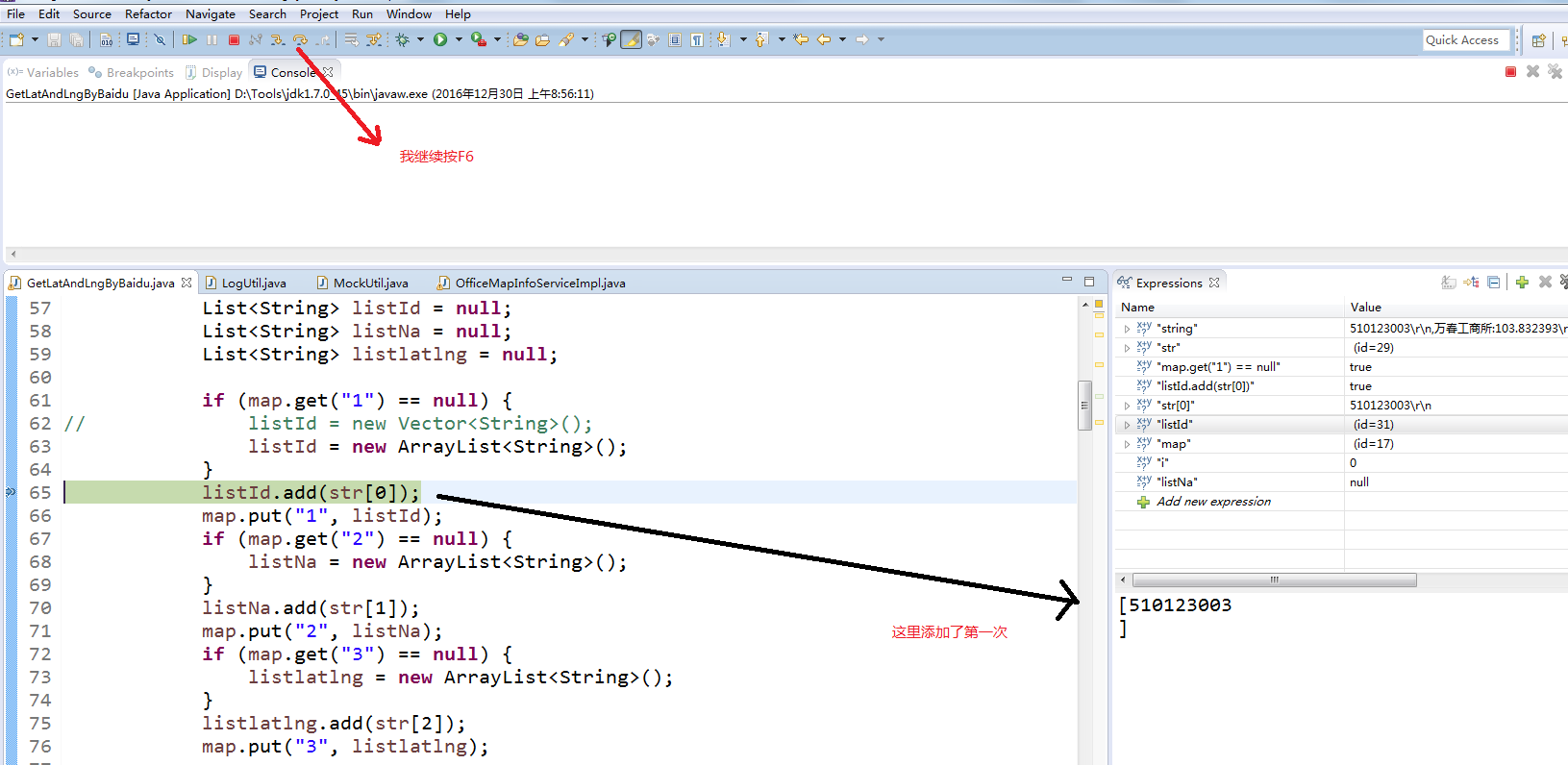Image resolution: width=1568 pixels, height=765 pixels.
Task: Click the green plus in Expressions toolbar
Action: point(1522,283)
